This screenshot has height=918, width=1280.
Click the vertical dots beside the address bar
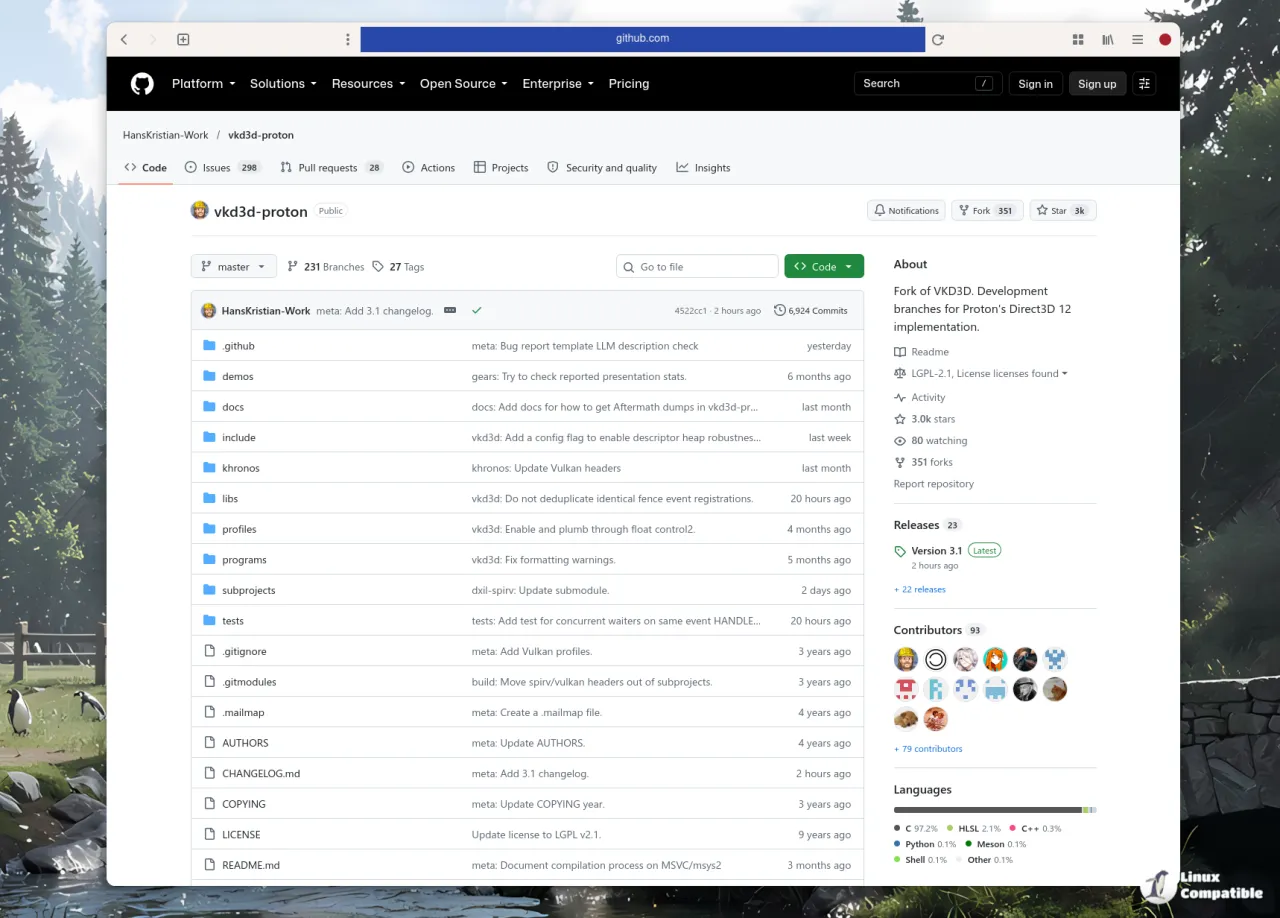click(x=348, y=39)
